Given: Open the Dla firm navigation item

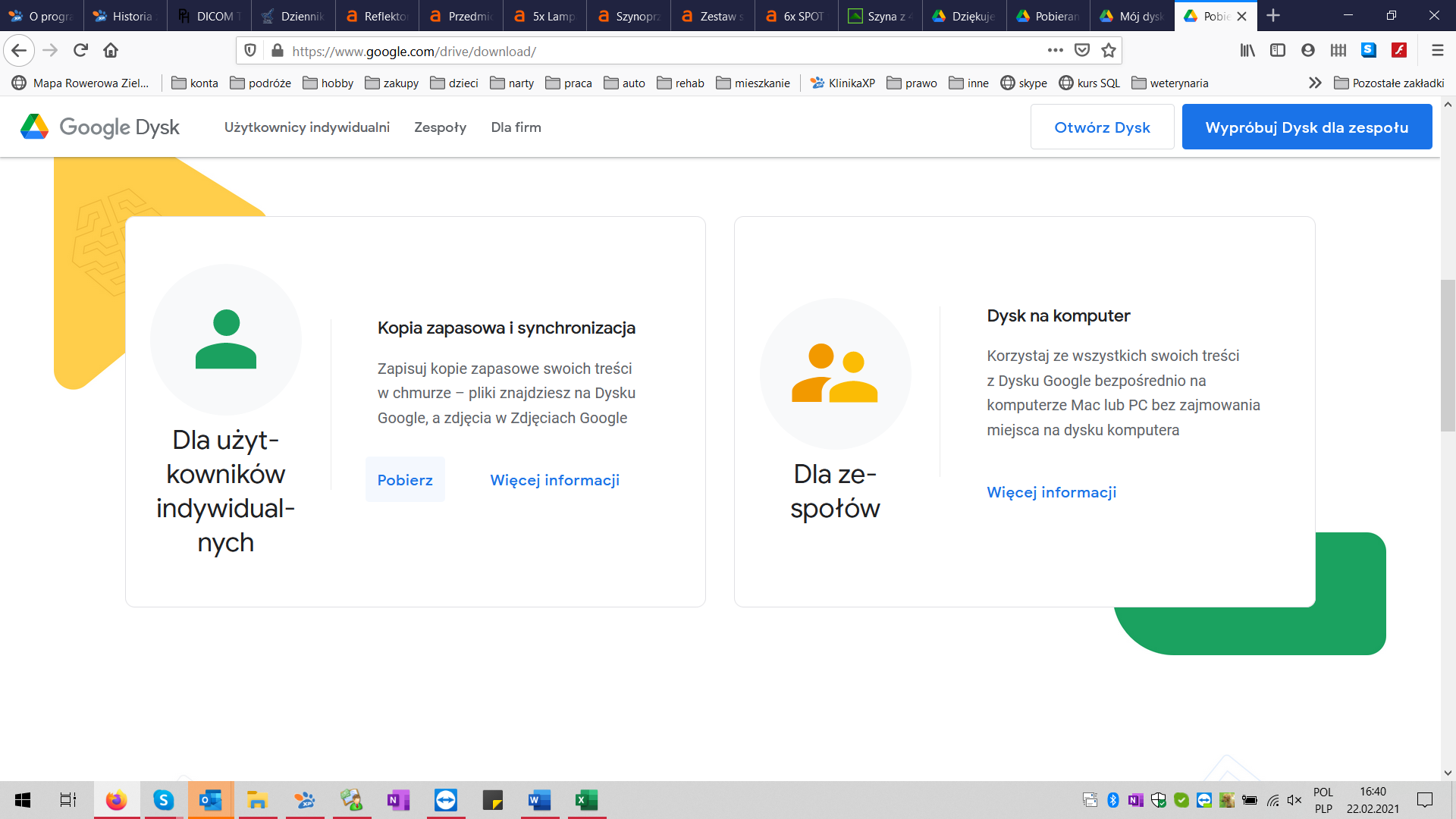Looking at the screenshot, I should click(516, 127).
